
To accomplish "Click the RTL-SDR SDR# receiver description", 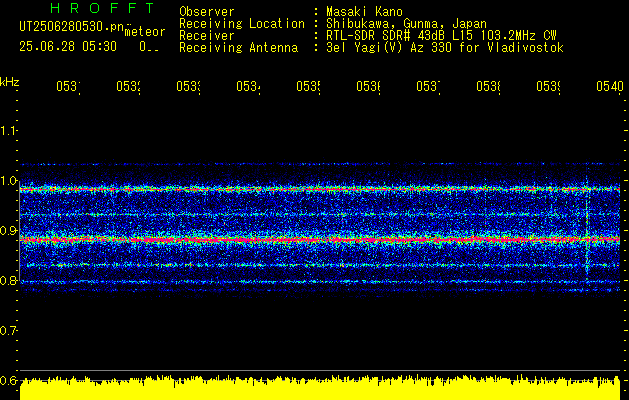I will (441, 36).
